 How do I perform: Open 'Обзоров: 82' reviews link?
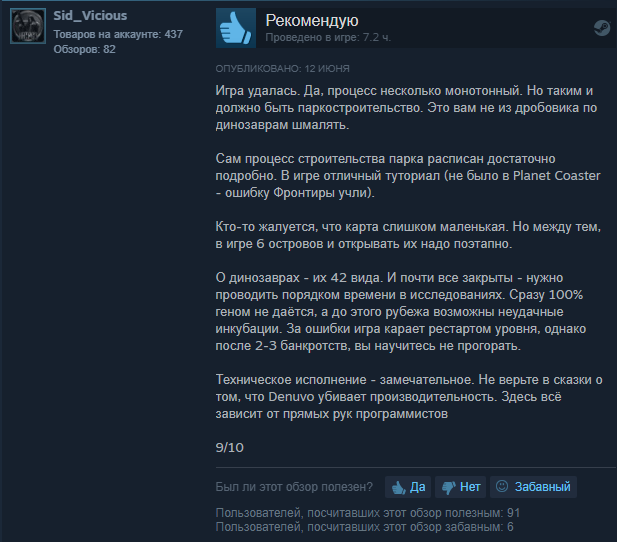click(85, 49)
